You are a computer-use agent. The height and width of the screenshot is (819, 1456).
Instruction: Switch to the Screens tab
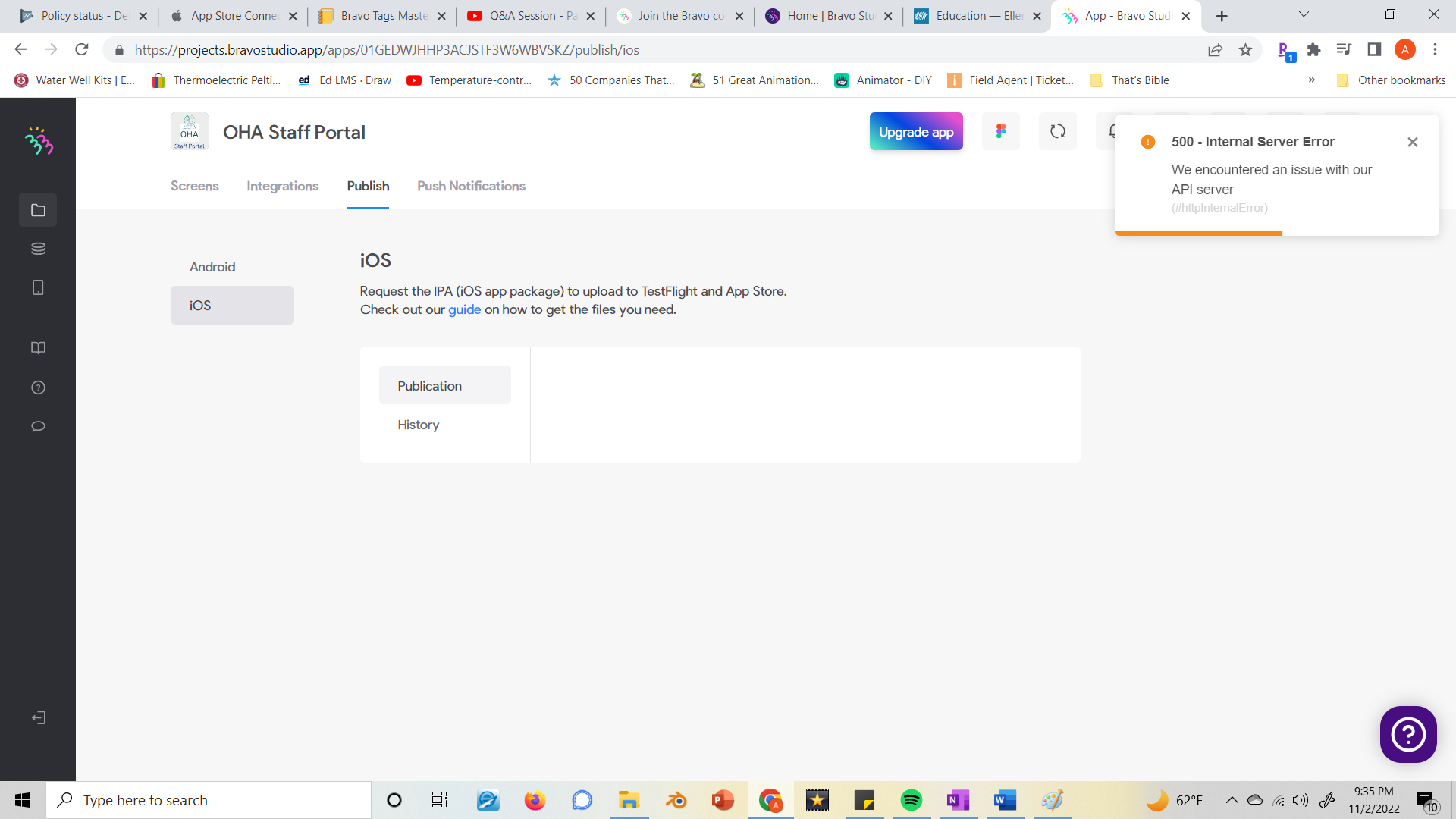pyautogui.click(x=194, y=186)
